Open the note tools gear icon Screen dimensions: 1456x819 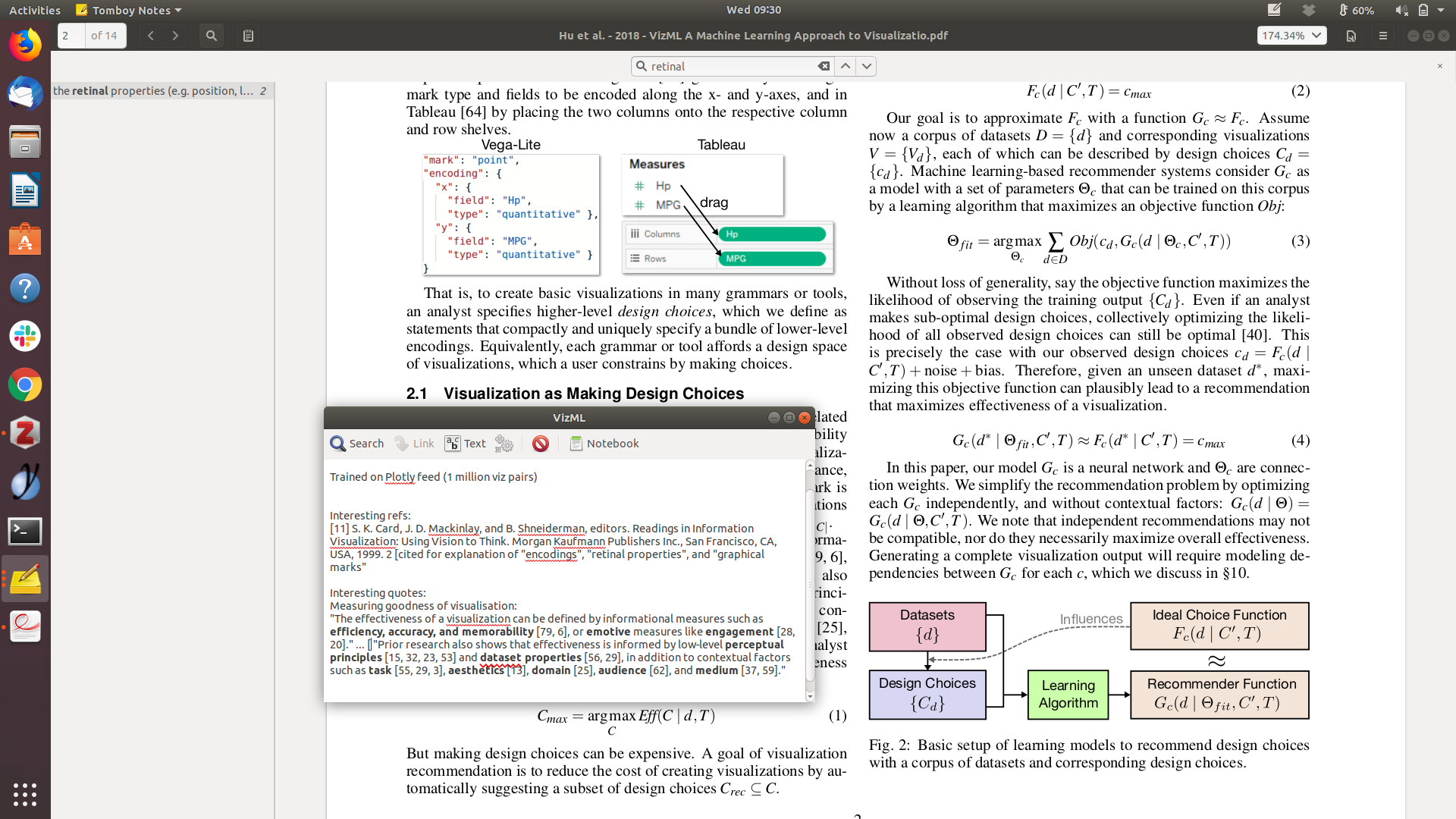click(x=504, y=444)
